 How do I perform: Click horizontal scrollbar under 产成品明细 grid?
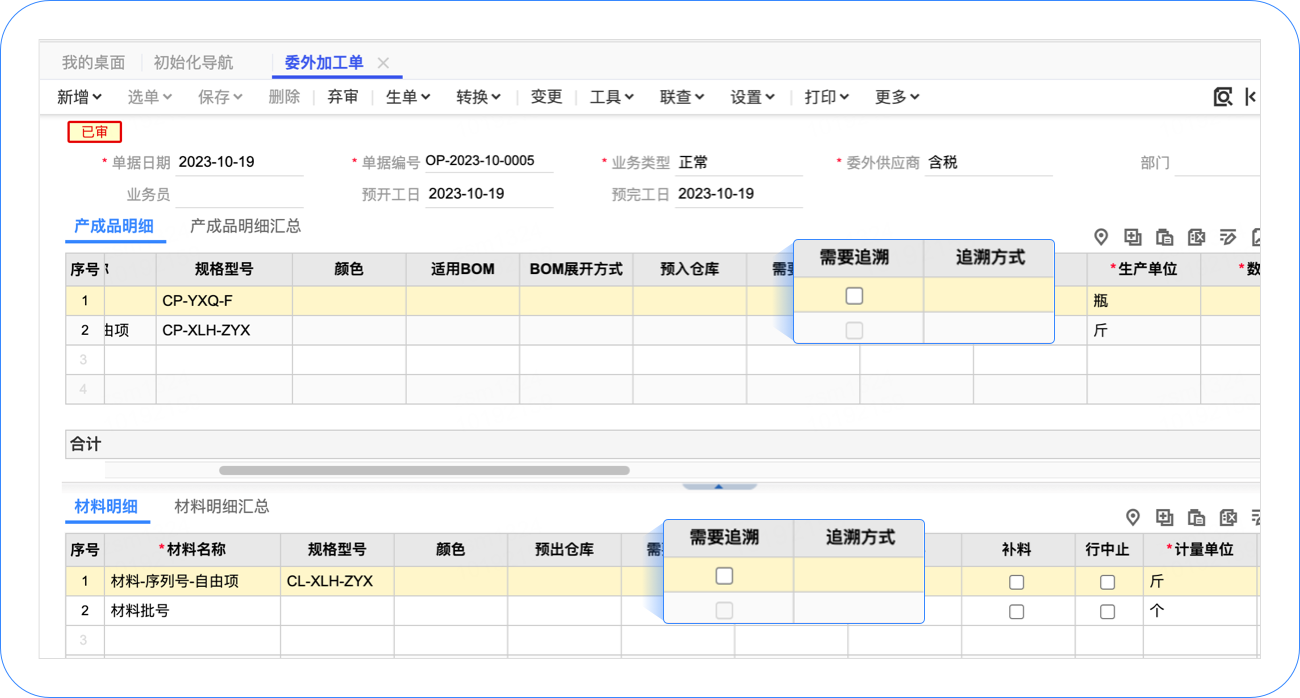(x=424, y=470)
